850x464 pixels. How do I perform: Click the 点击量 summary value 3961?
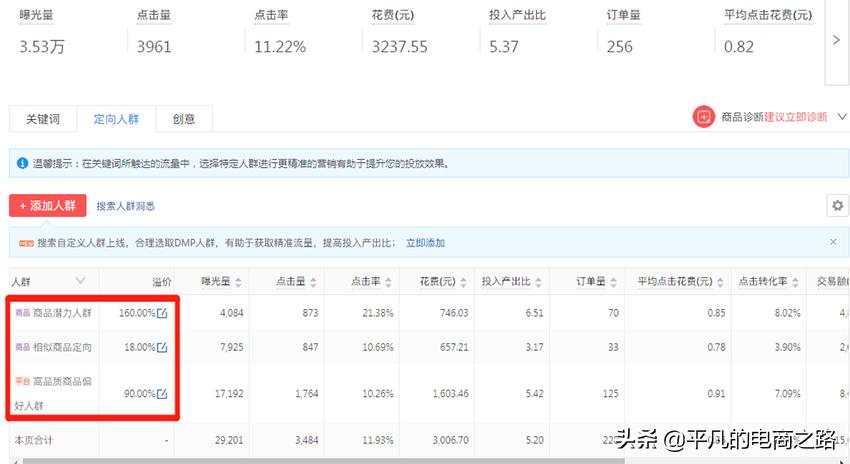tap(154, 47)
